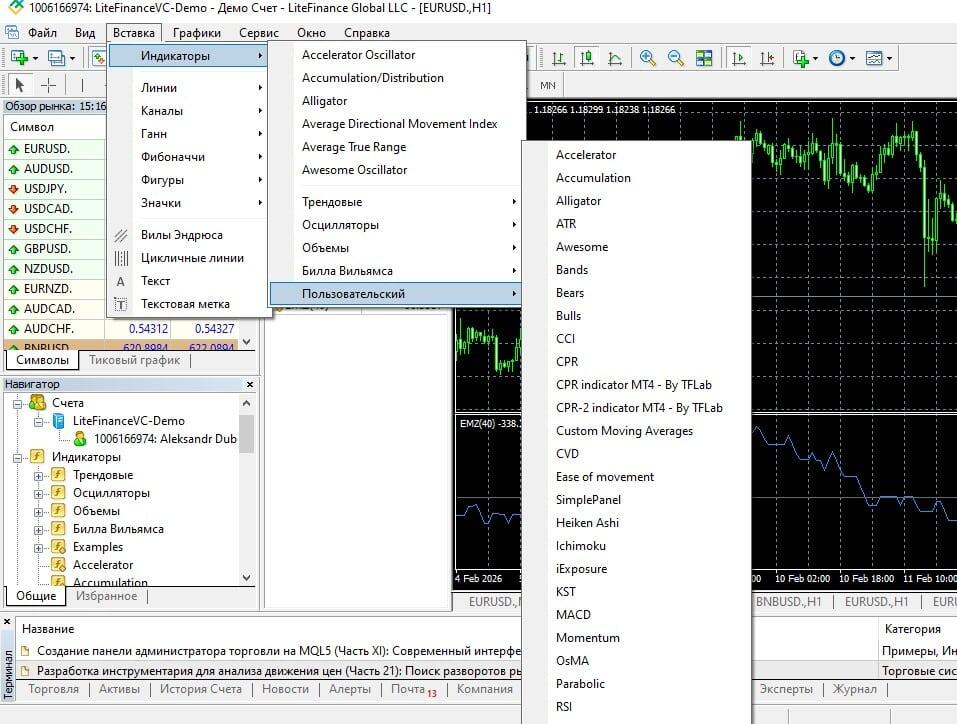
Task: Close the Навигатор panel
Action: (250, 384)
